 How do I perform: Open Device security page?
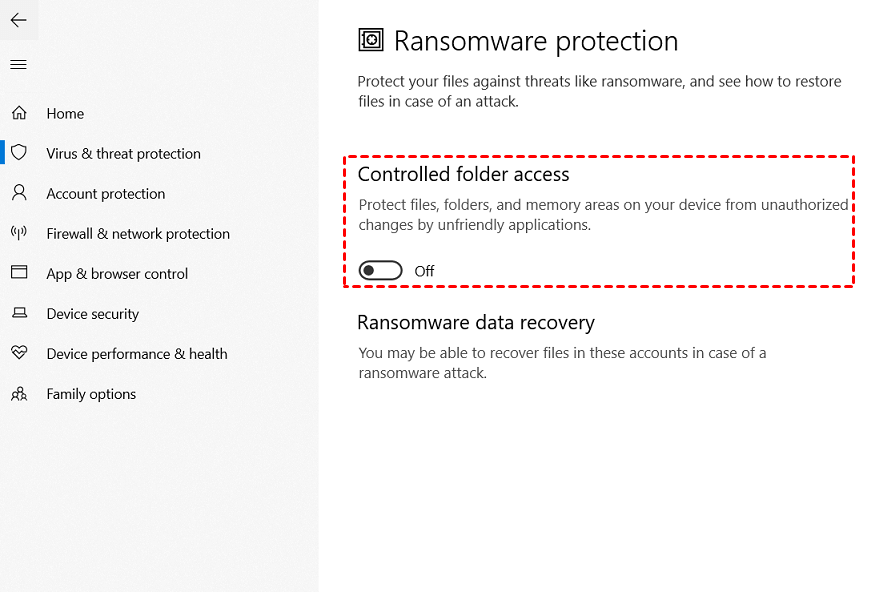(92, 314)
